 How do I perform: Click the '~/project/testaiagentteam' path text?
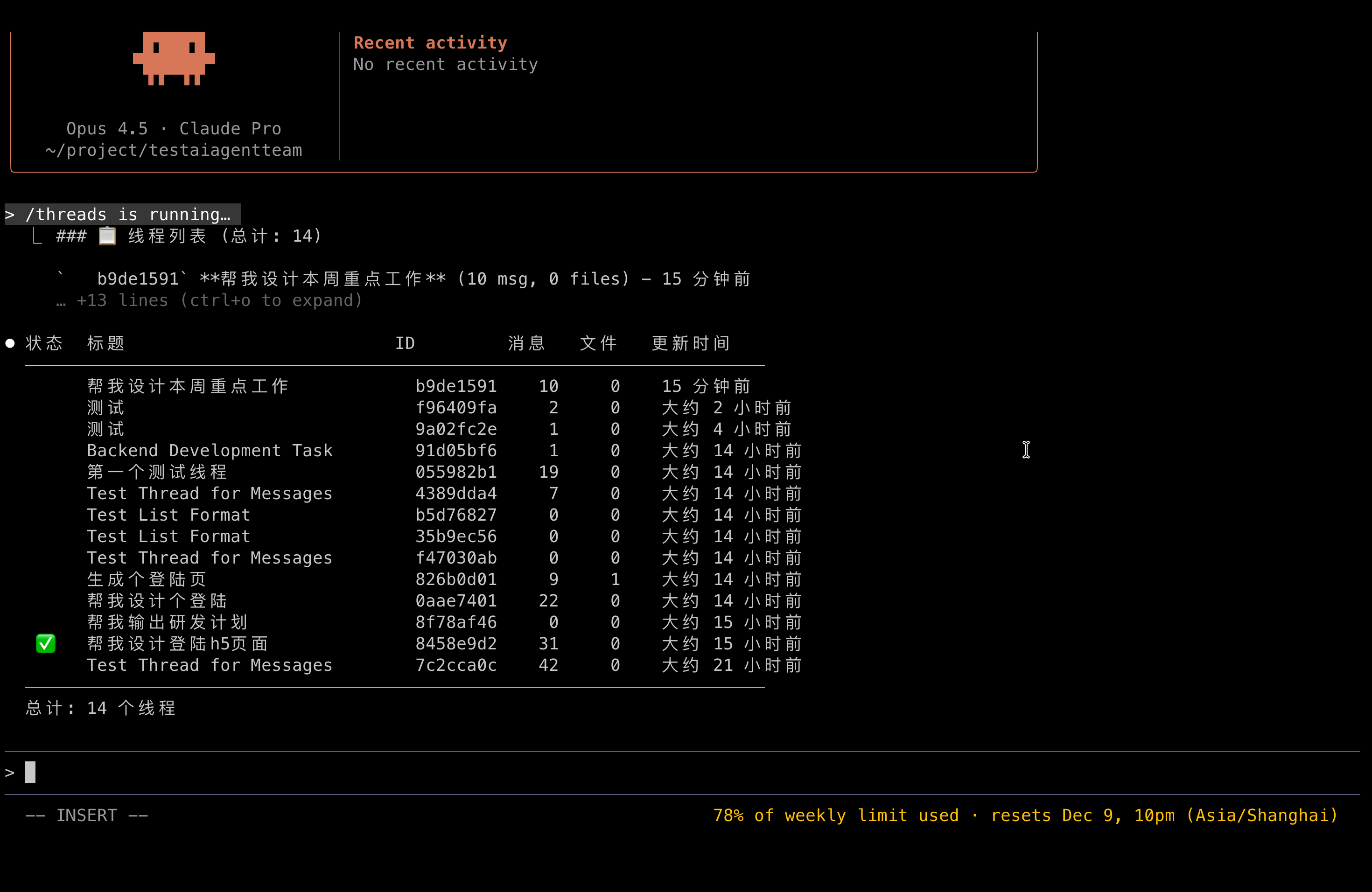tap(174, 150)
